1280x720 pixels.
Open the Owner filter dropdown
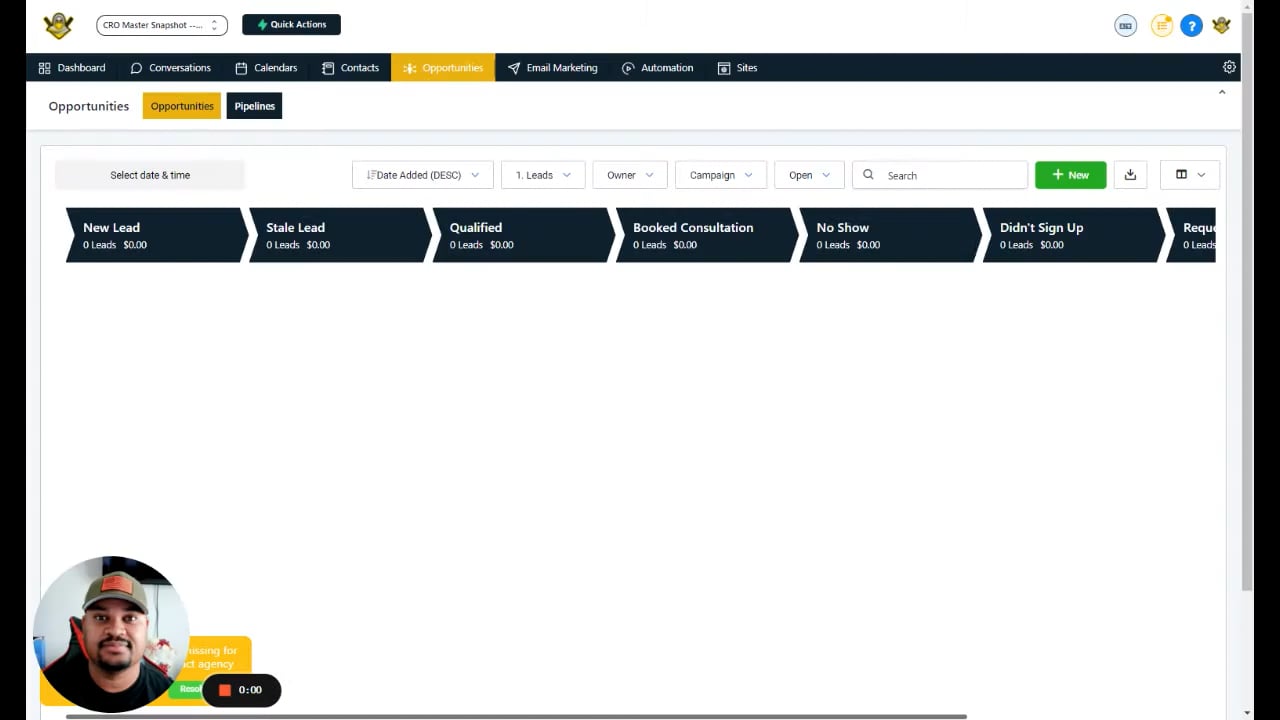[x=630, y=175]
